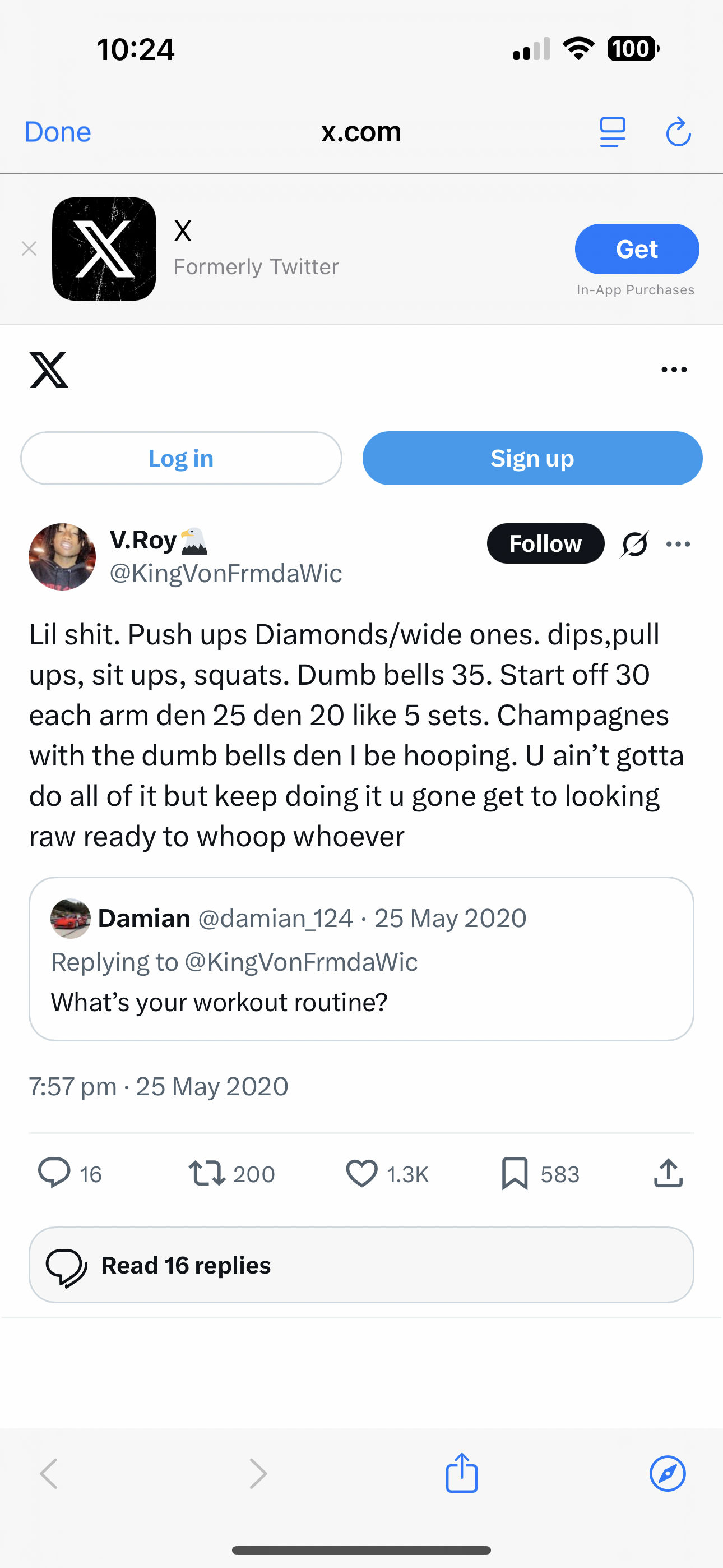723x1568 pixels.
Task: Open Grok icon beside Follow button
Action: pyautogui.click(x=634, y=543)
